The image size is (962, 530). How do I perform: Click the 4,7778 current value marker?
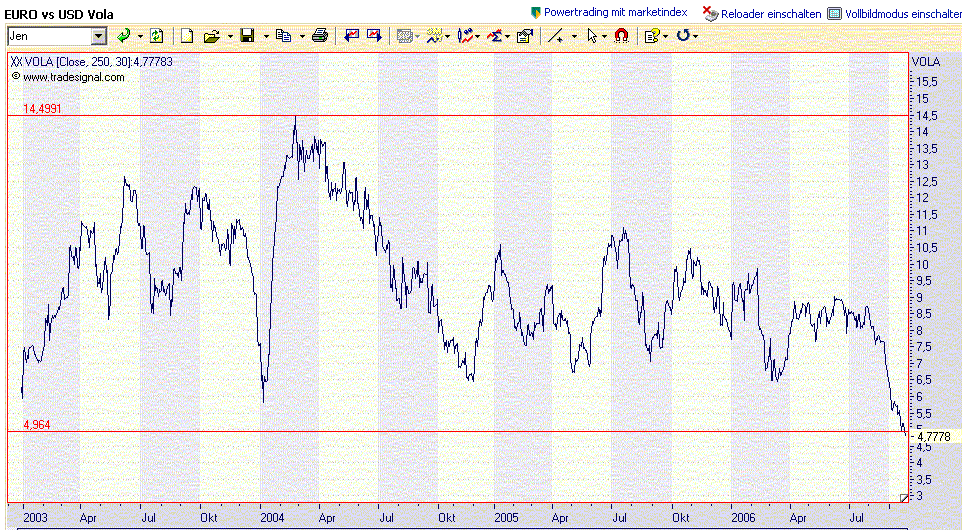coord(934,436)
